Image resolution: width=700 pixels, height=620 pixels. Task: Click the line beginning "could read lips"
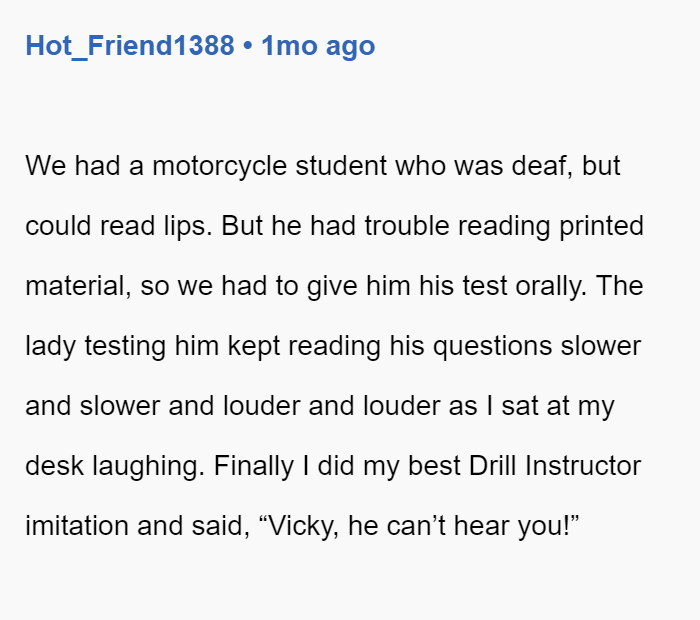coord(334,226)
